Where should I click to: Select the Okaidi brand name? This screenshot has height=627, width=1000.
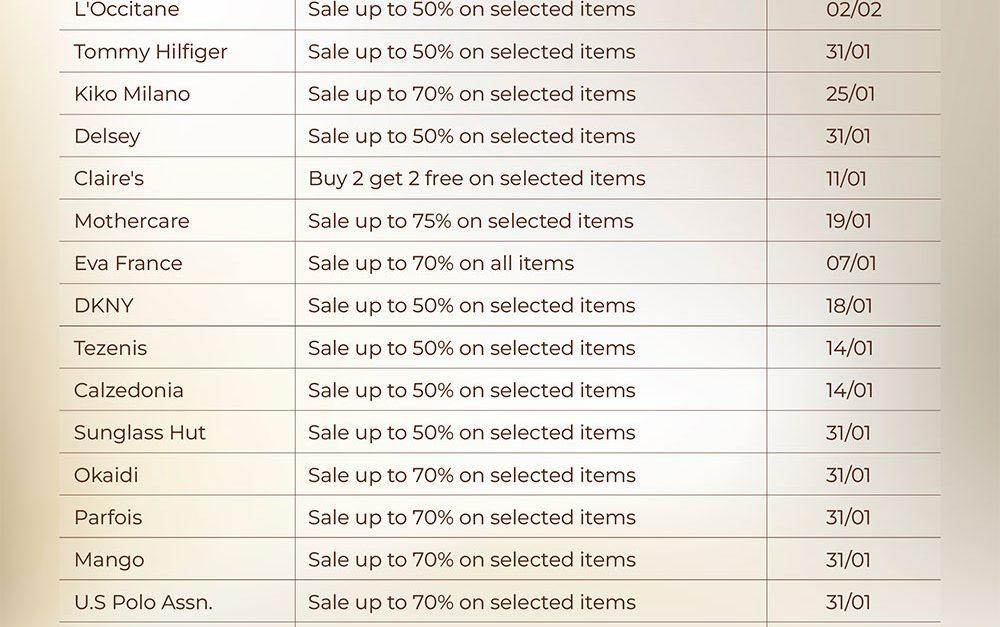click(x=106, y=475)
